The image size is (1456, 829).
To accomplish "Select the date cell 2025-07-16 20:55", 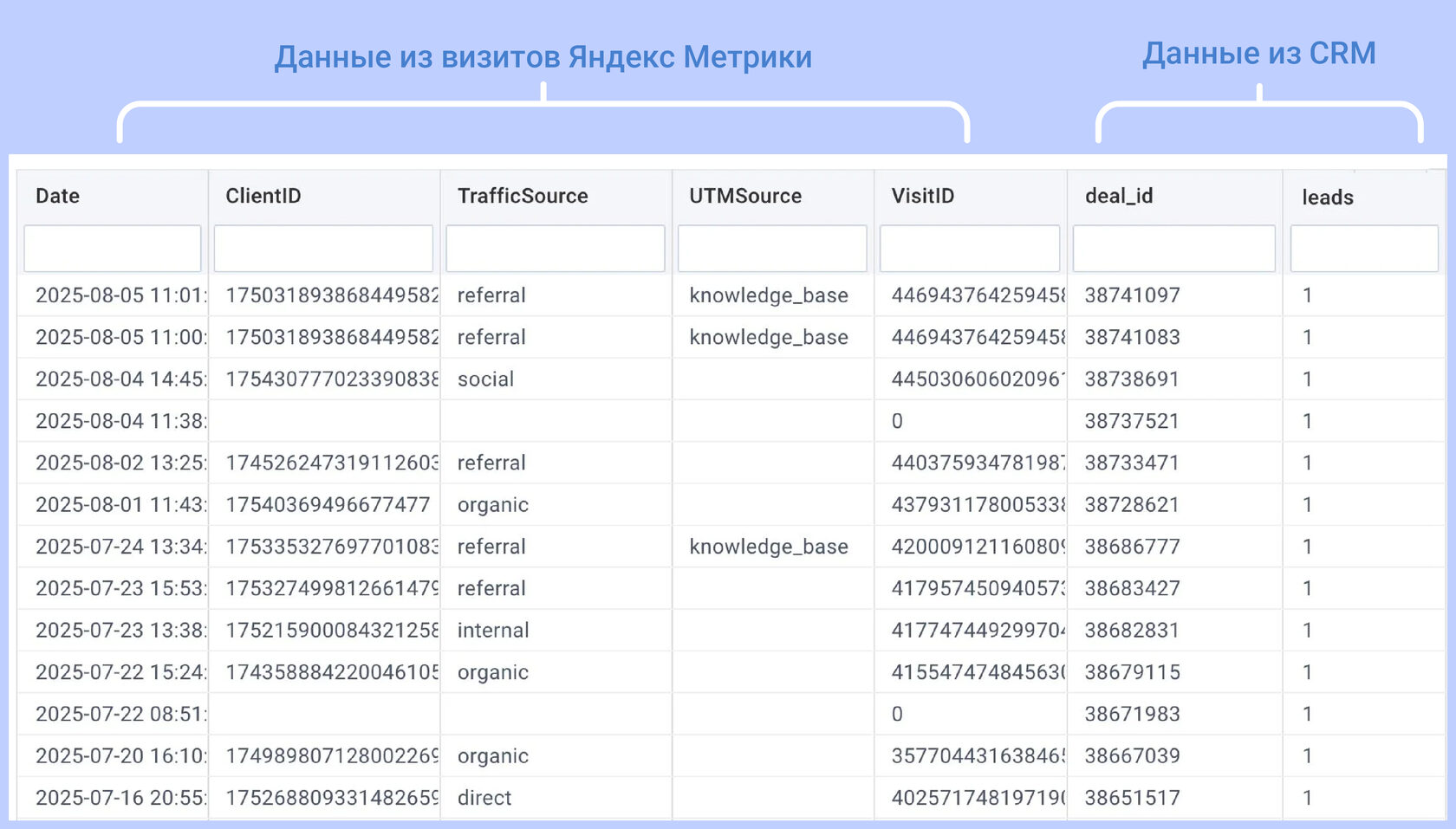I will click(120, 798).
